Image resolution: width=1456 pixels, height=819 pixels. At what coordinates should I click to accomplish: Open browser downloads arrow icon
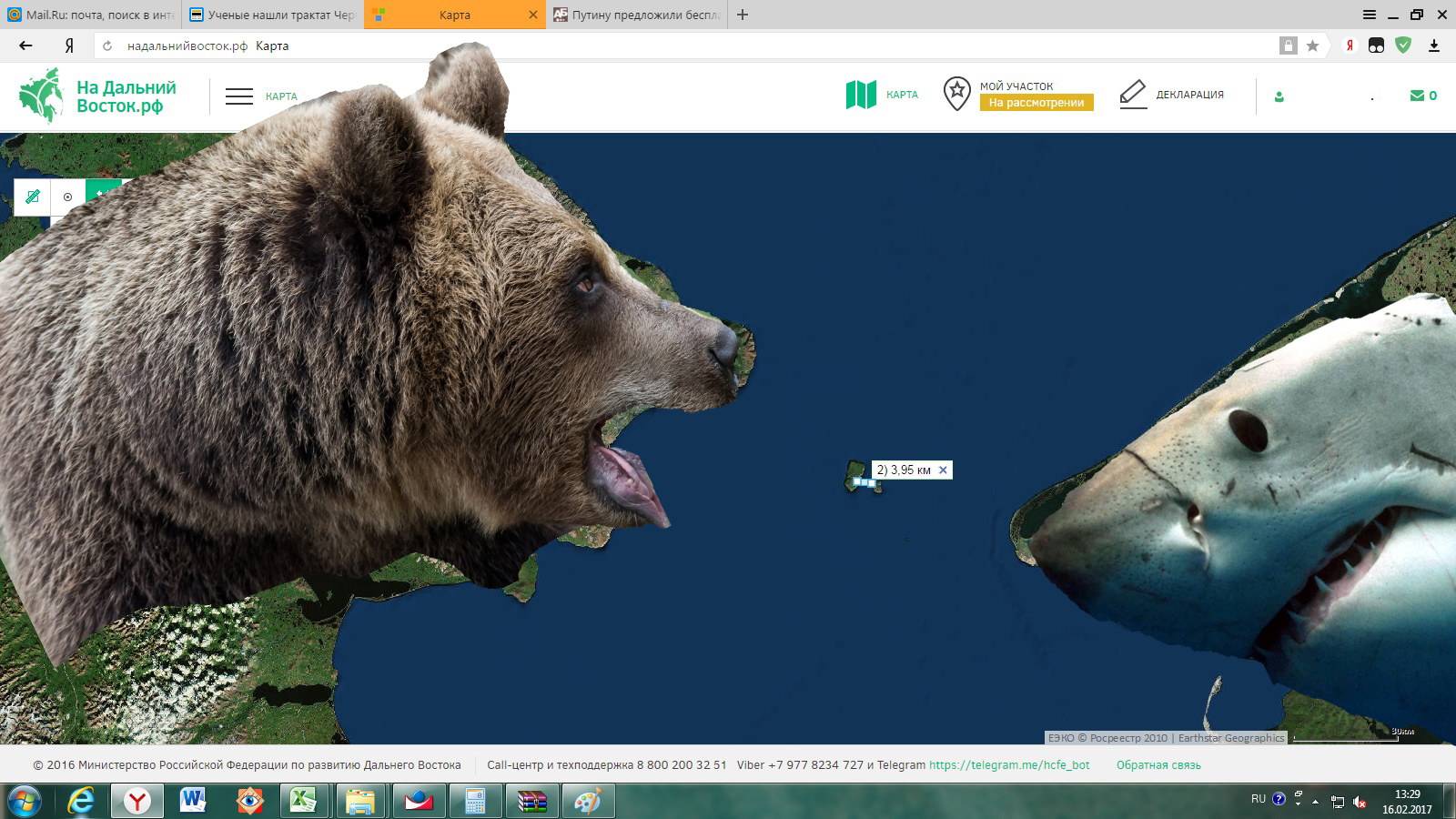coord(1434,45)
